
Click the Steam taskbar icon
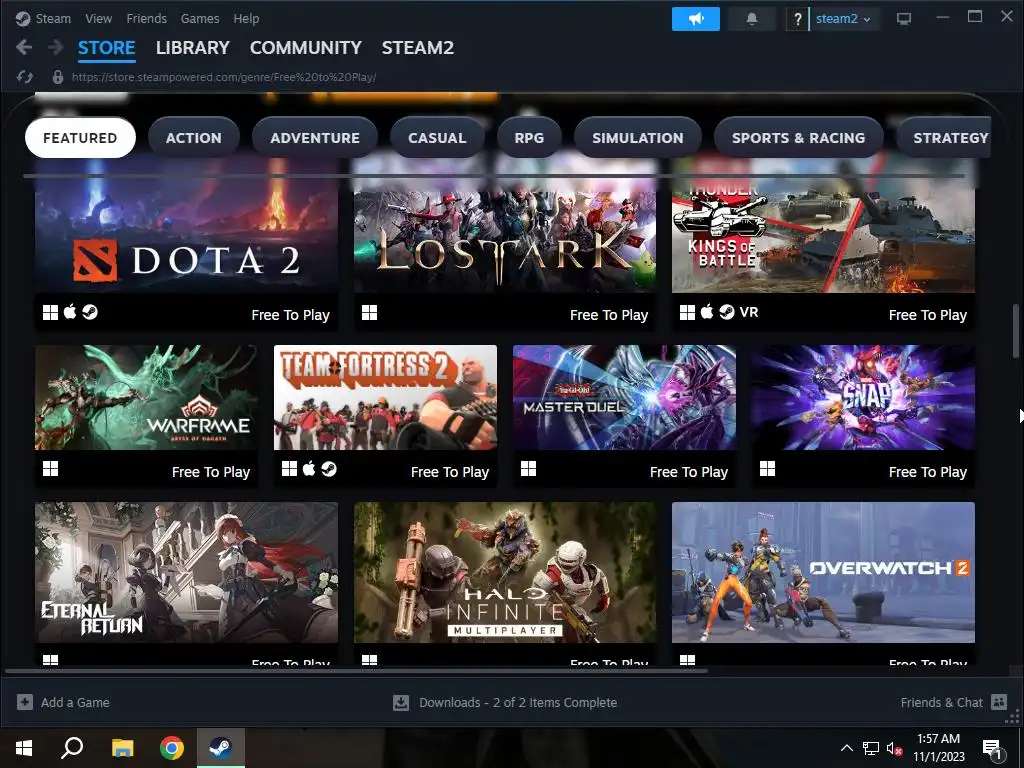tap(221, 748)
